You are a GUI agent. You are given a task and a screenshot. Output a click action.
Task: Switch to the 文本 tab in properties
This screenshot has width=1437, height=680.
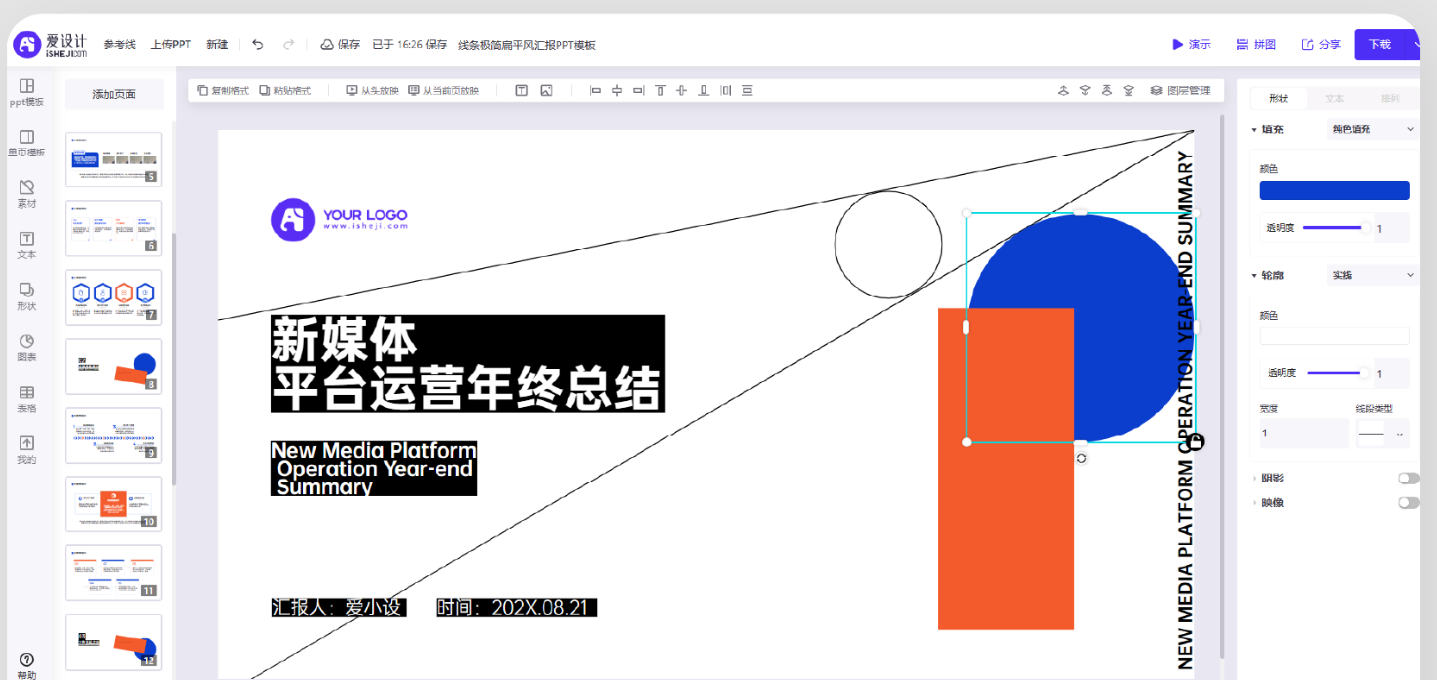tap(1334, 99)
